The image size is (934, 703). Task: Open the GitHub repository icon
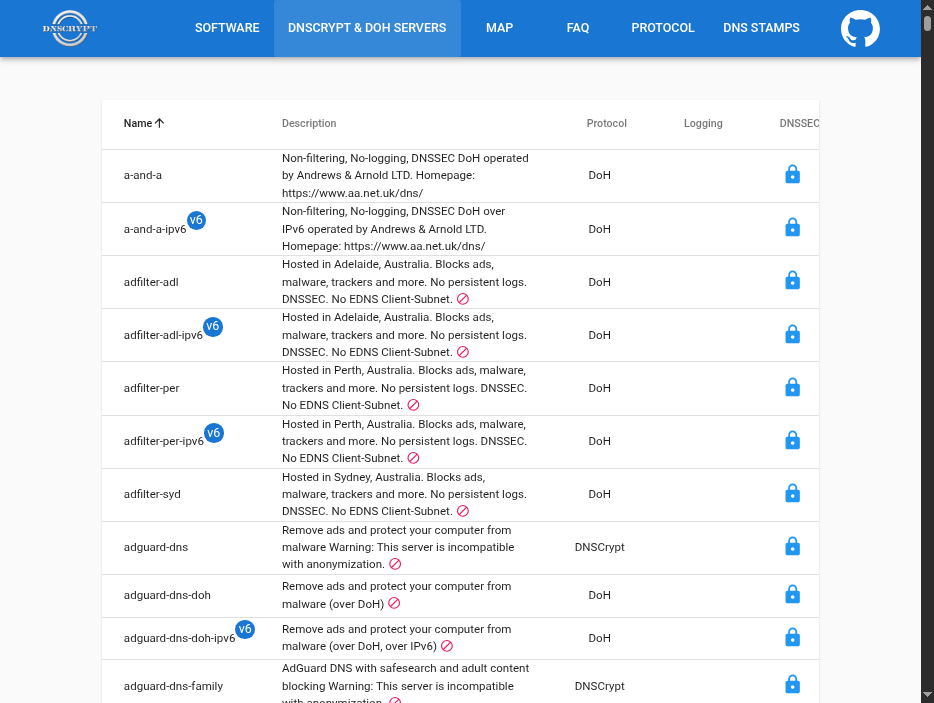coord(860,28)
